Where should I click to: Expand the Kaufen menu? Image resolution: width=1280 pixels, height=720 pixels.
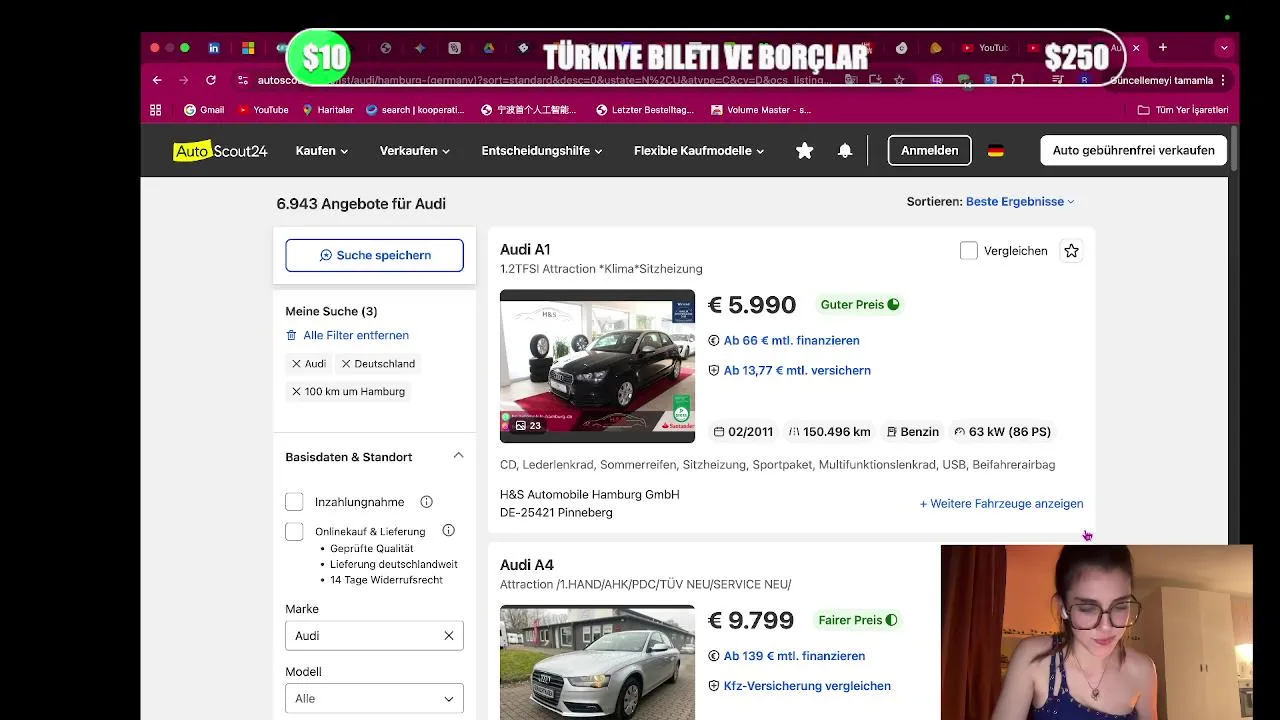[x=322, y=151]
